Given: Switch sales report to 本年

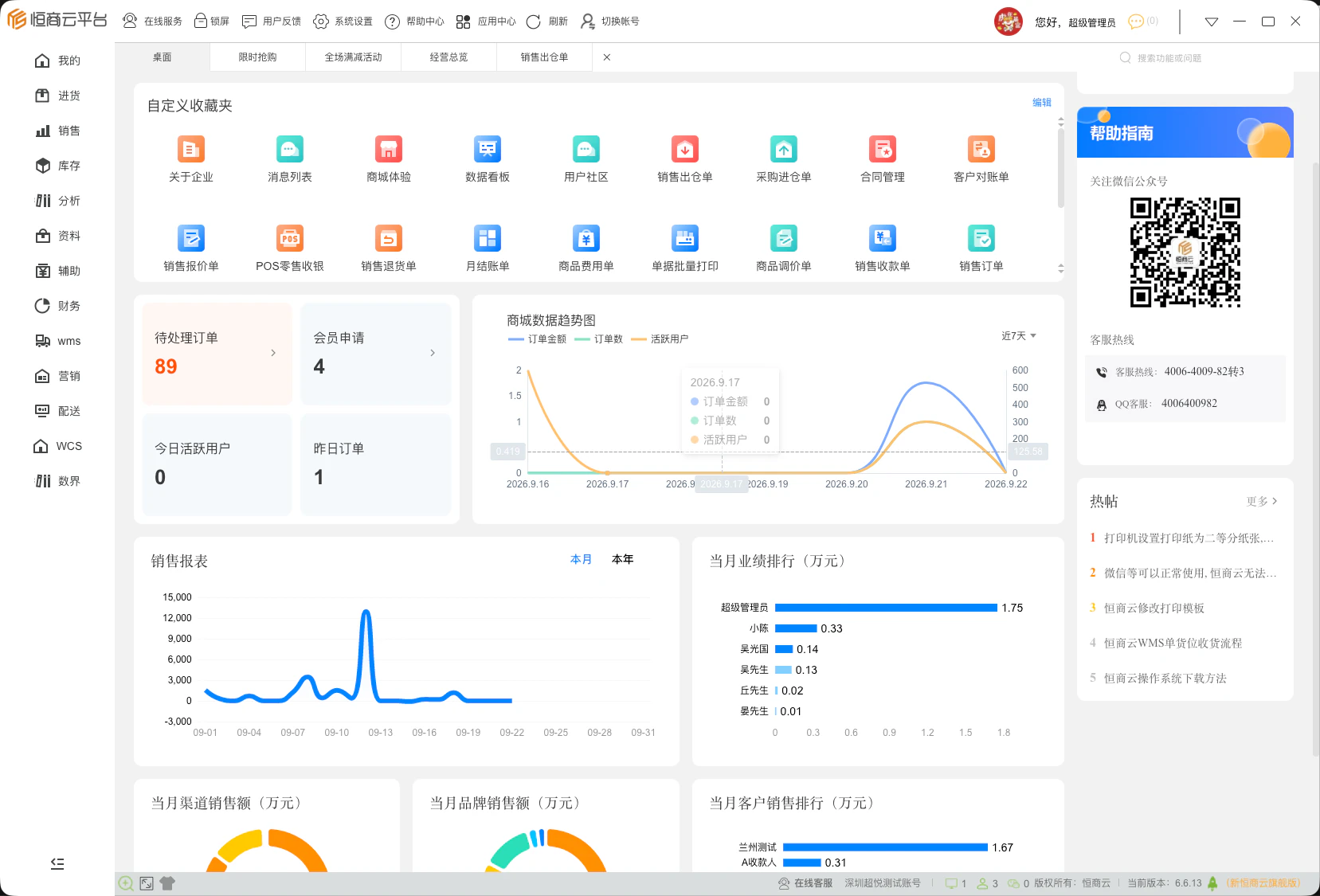Looking at the screenshot, I should (x=622, y=560).
